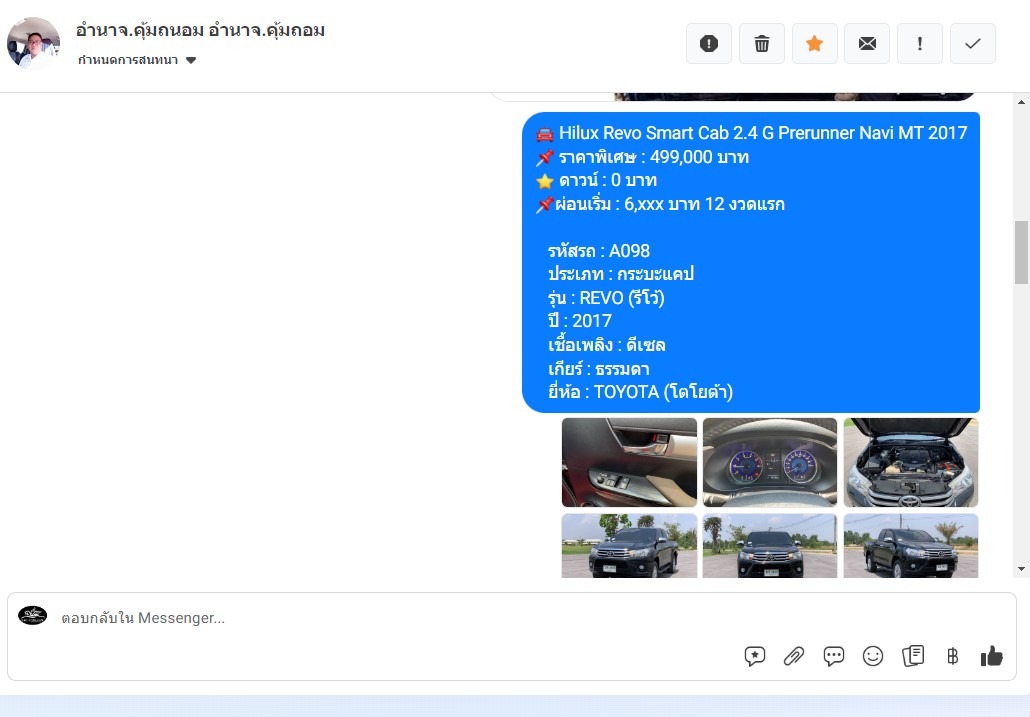Open emoji picker smiley icon

(x=873, y=656)
